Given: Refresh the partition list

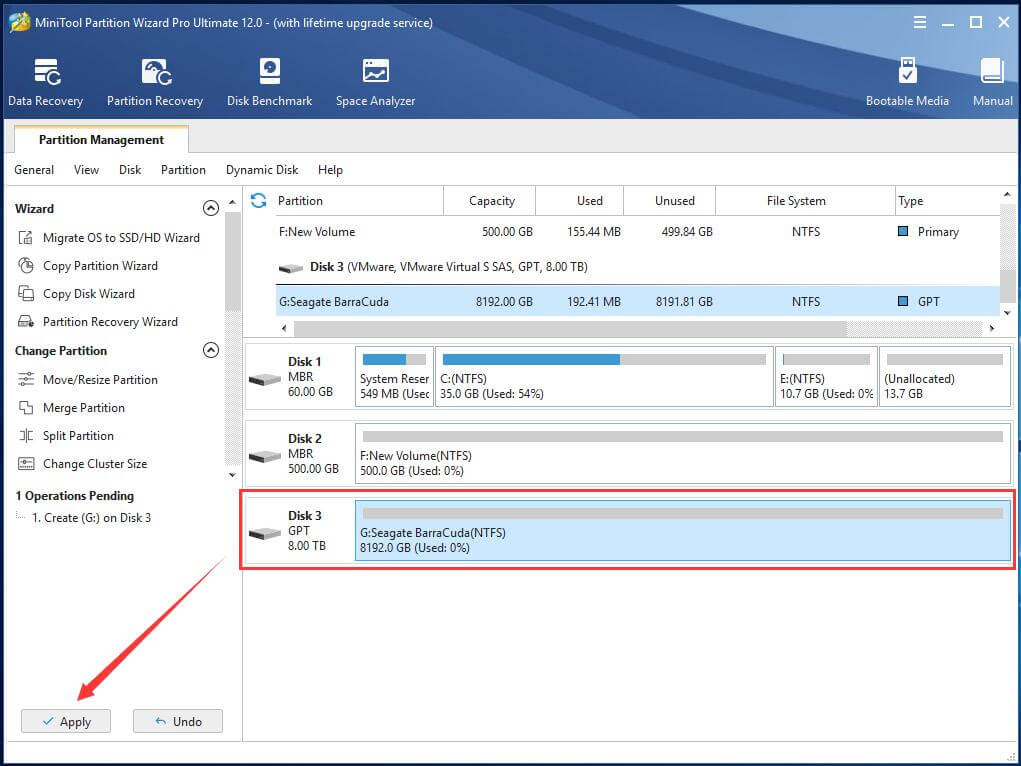Looking at the screenshot, I should pos(259,201).
